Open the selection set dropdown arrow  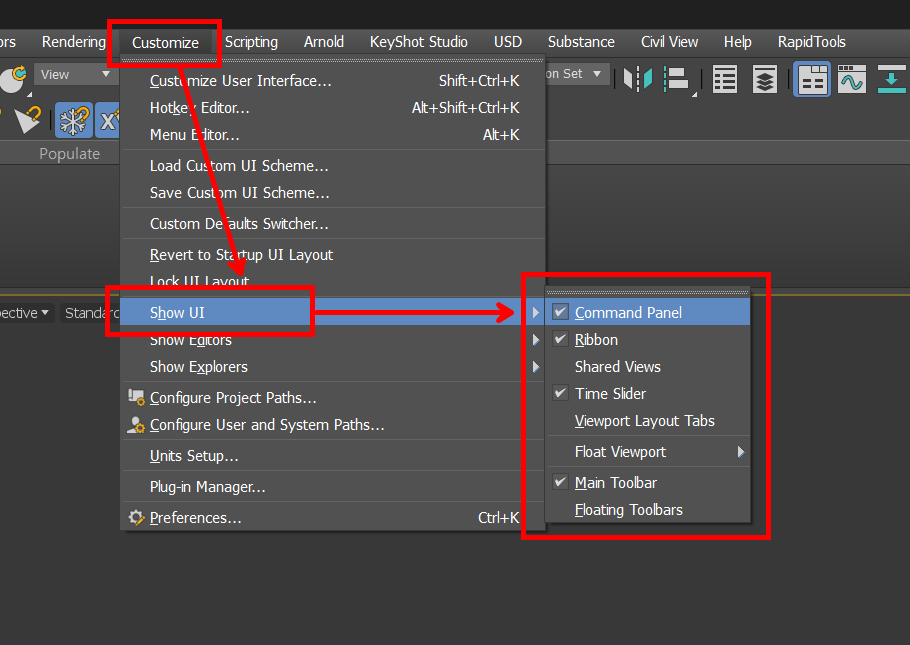pyautogui.click(x=597, y=74)
